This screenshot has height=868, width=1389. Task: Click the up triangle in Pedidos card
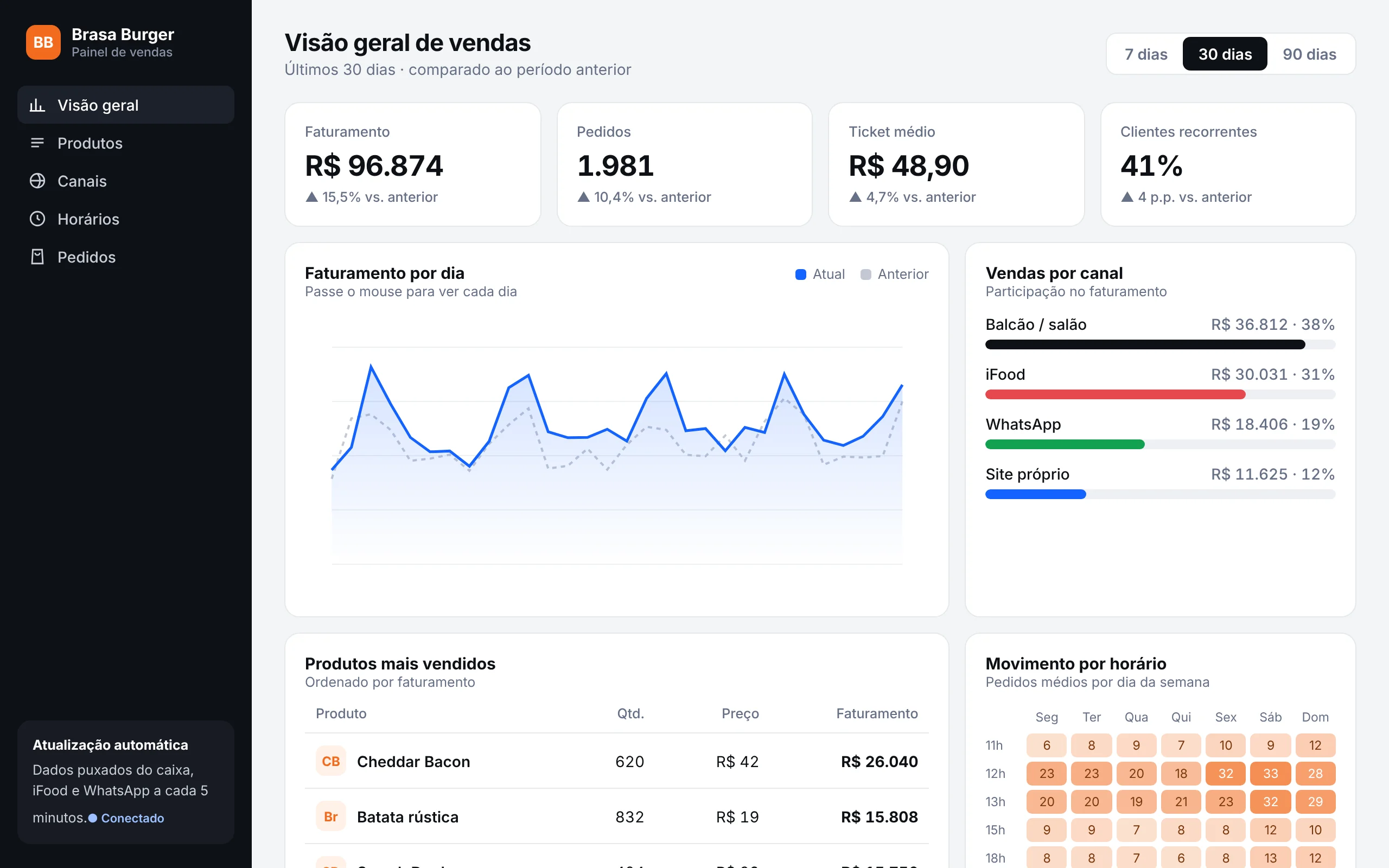(584, 197)
